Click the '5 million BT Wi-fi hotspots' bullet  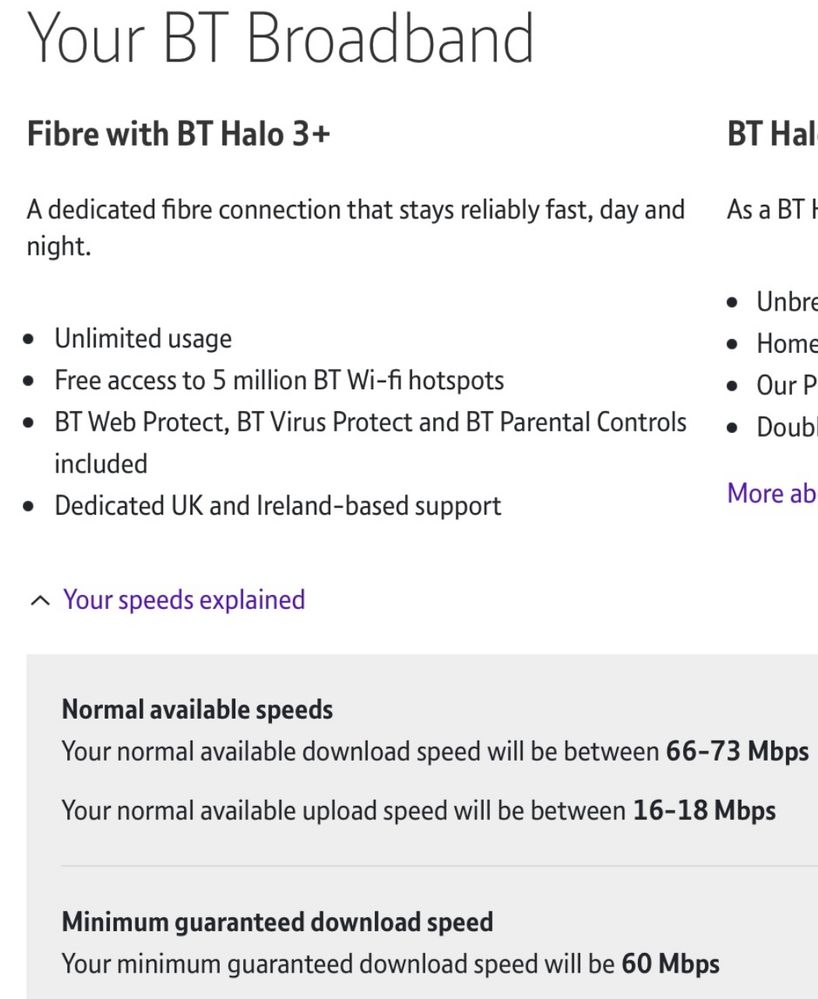[x=279, y=380]
